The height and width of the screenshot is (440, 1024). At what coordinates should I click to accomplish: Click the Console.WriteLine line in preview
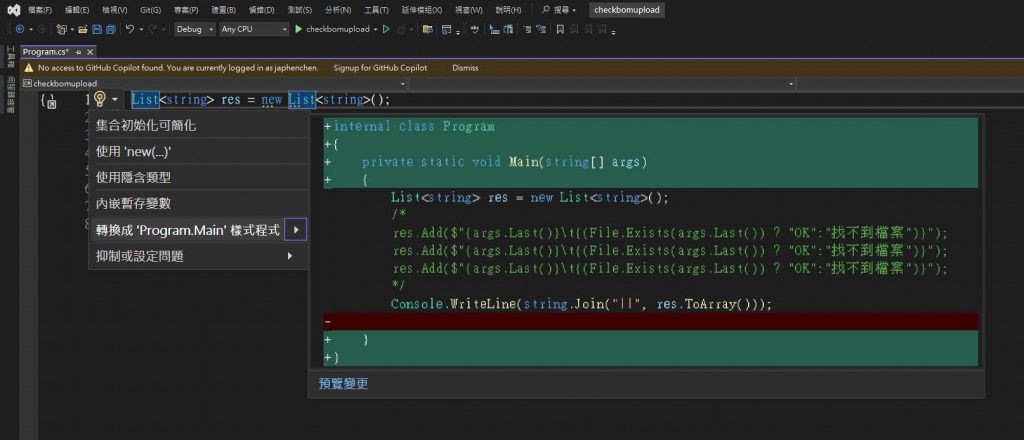click(x=581, y=304)
